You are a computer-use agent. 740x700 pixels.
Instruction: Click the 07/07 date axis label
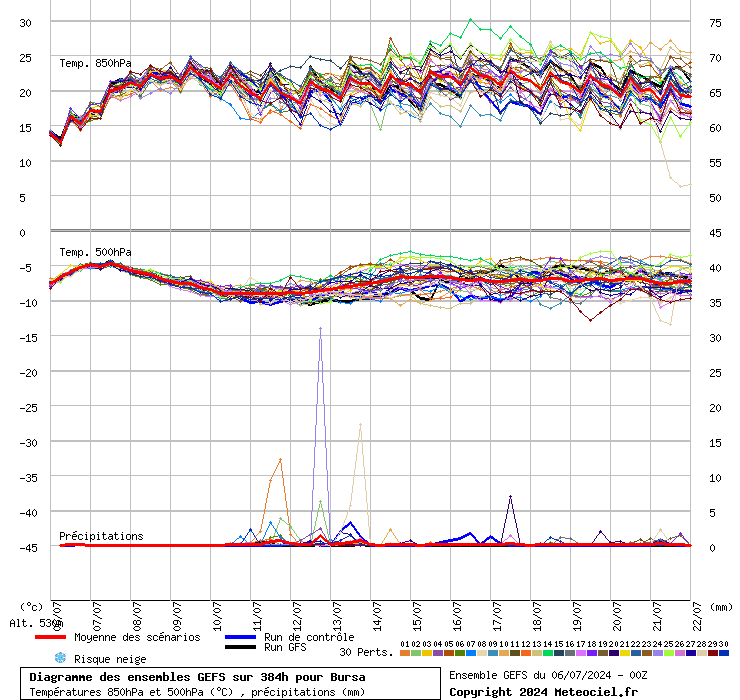[x=97, y=616]
